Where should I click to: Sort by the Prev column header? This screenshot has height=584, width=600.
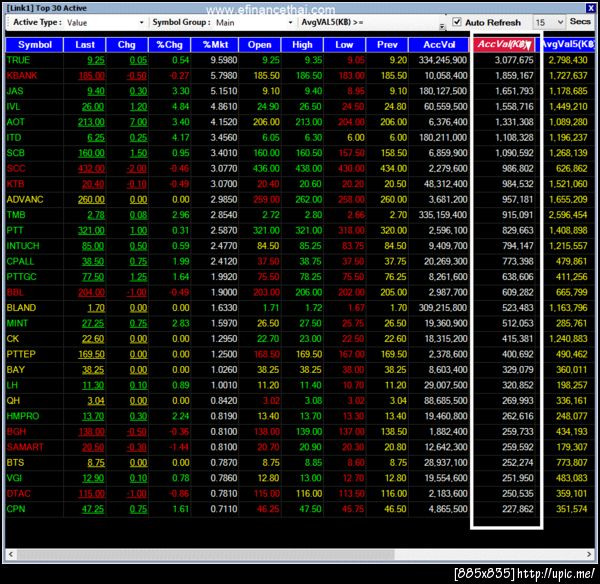[387, 45]
